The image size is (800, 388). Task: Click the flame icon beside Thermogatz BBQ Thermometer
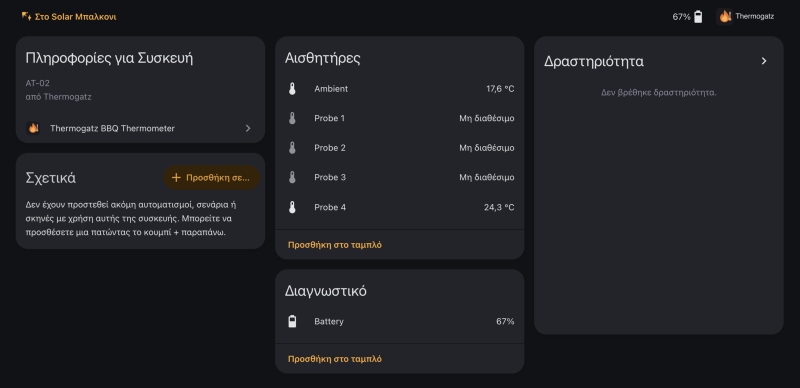pos(34,128)
